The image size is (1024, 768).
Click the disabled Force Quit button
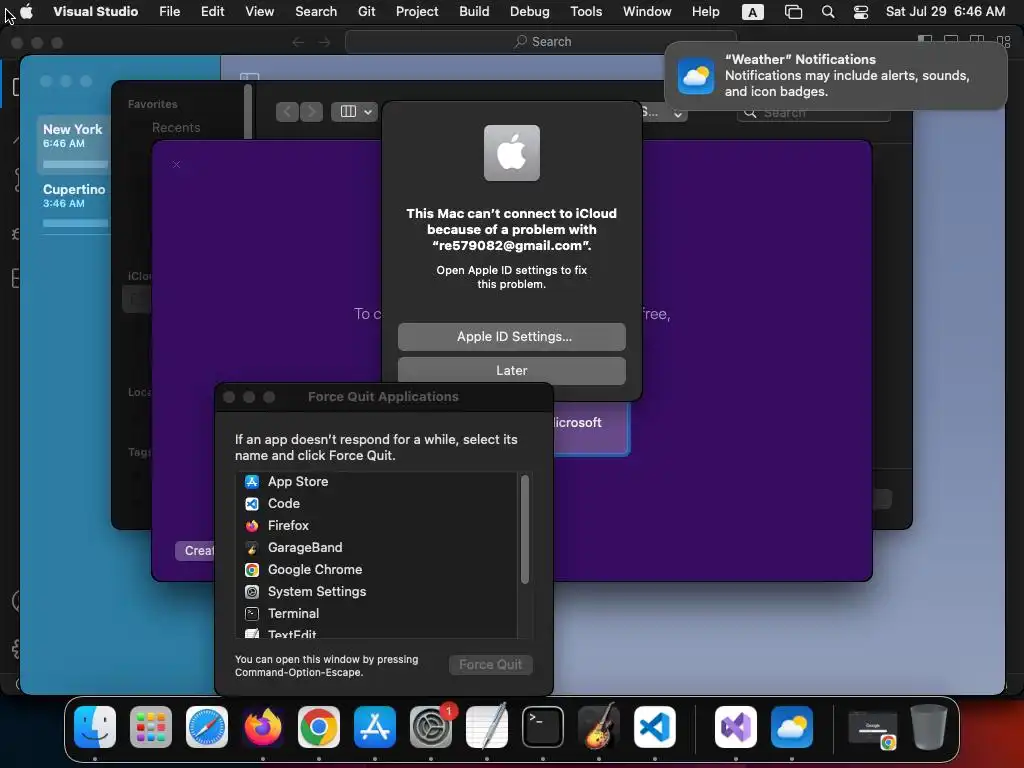point(490,664)
